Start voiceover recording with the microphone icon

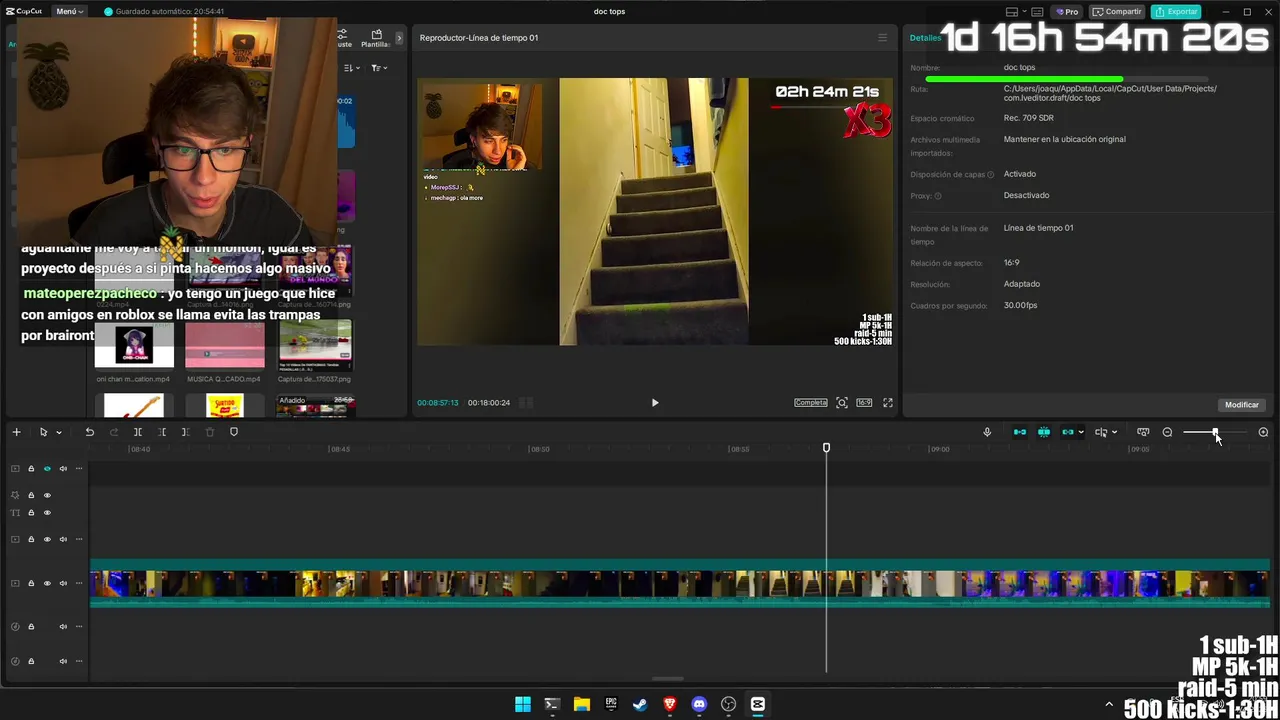(x=987, y=432)
